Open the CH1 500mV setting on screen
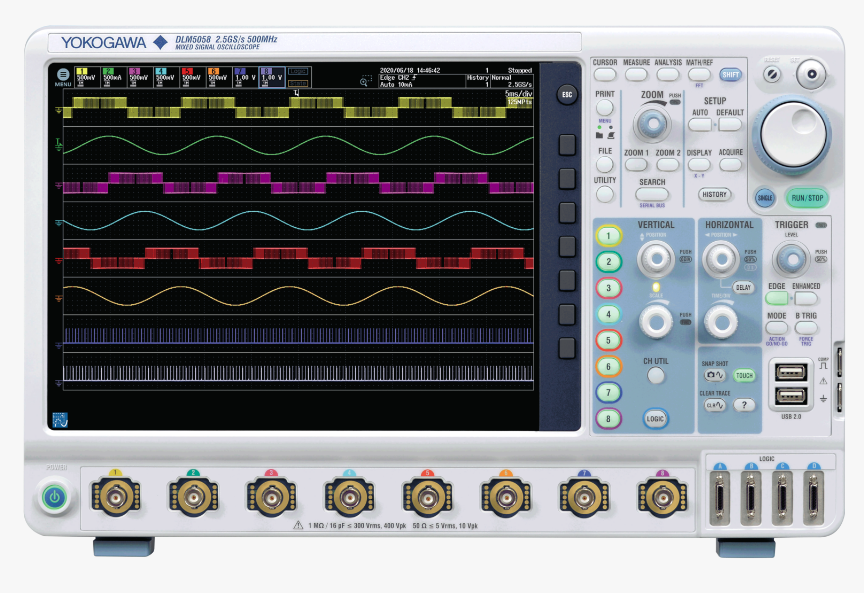The image size is (864, 593). [x=86, y=76]
